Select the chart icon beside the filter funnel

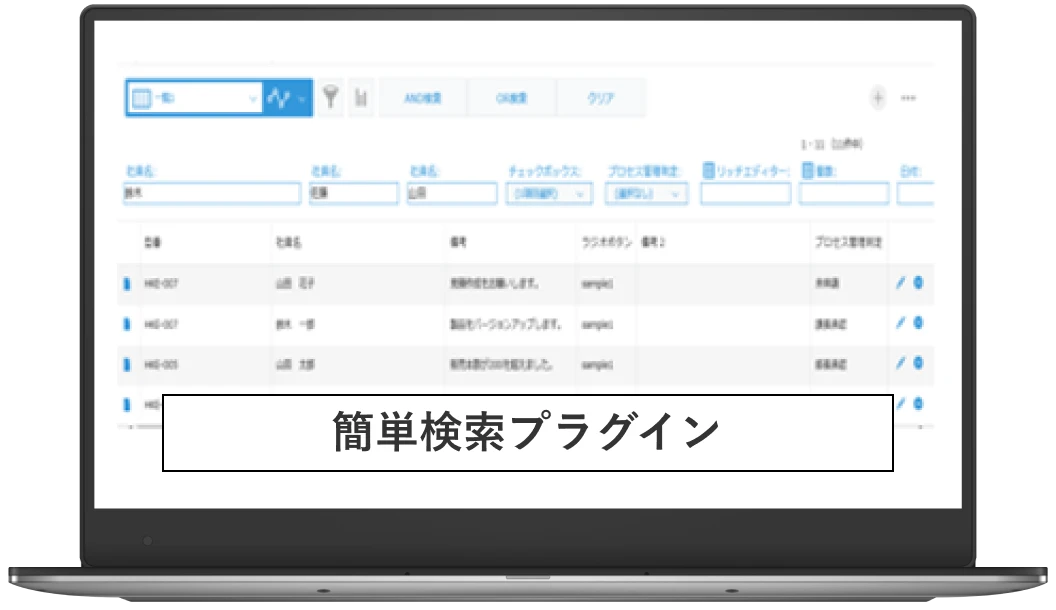coord(362,98)
